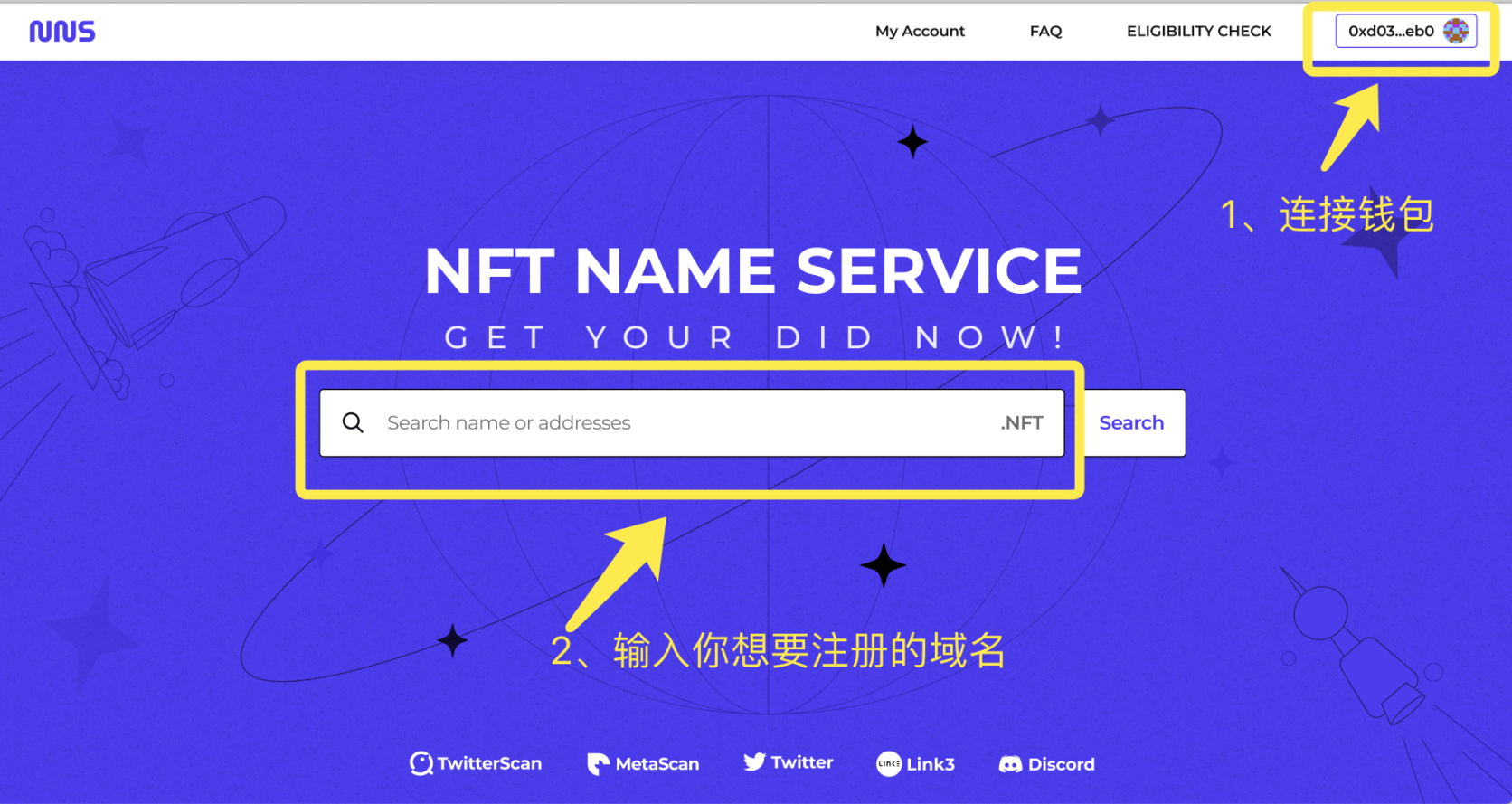Click the magnifying glass icon in search box
Screen dimensions: 1512x804
(x=353, y=423)
